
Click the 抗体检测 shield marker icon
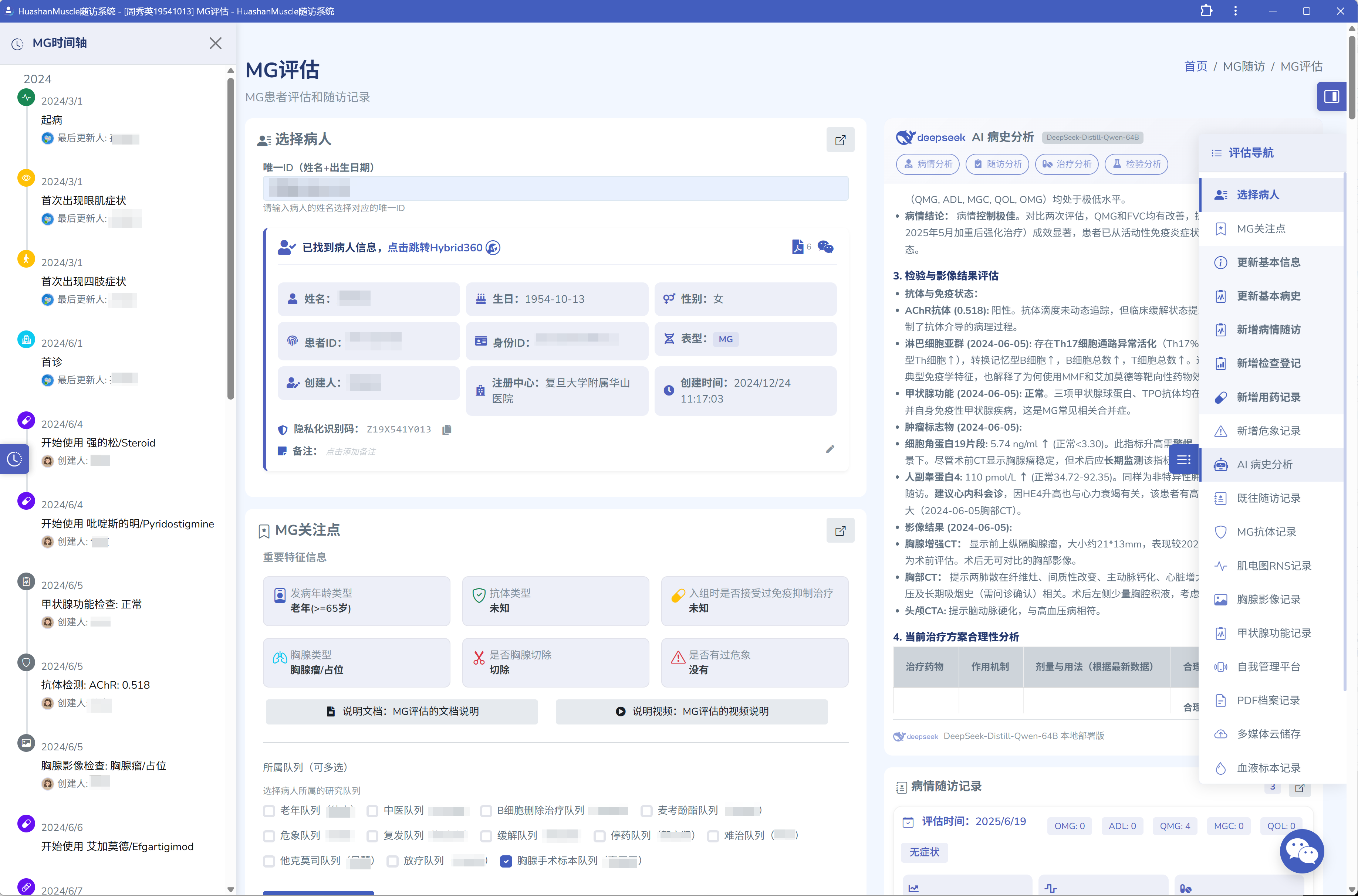(x=26, y=662)
